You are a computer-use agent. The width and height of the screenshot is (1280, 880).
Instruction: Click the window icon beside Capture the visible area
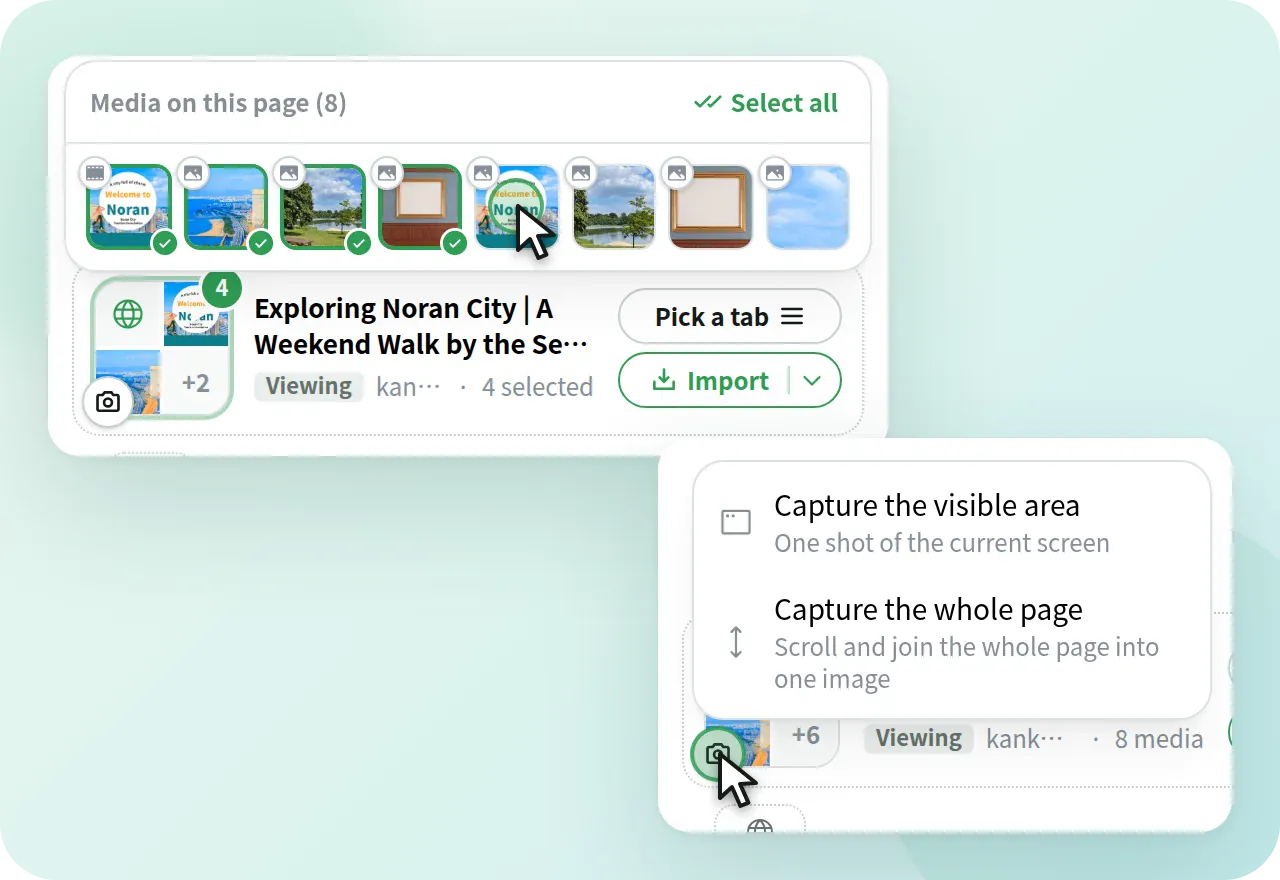tap(736, 522)
